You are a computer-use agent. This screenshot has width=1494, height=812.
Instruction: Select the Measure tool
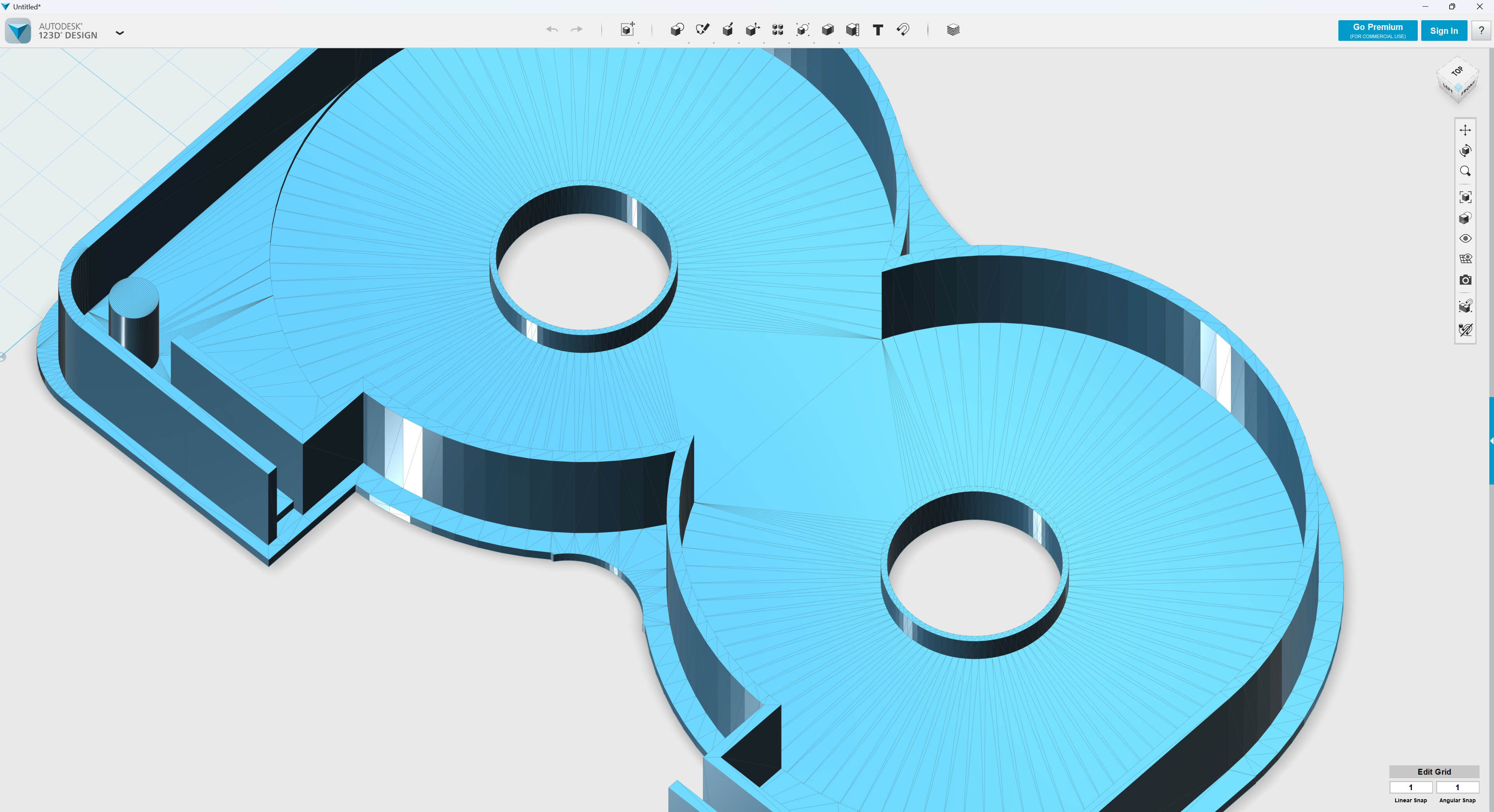click(x=852, y=30)
